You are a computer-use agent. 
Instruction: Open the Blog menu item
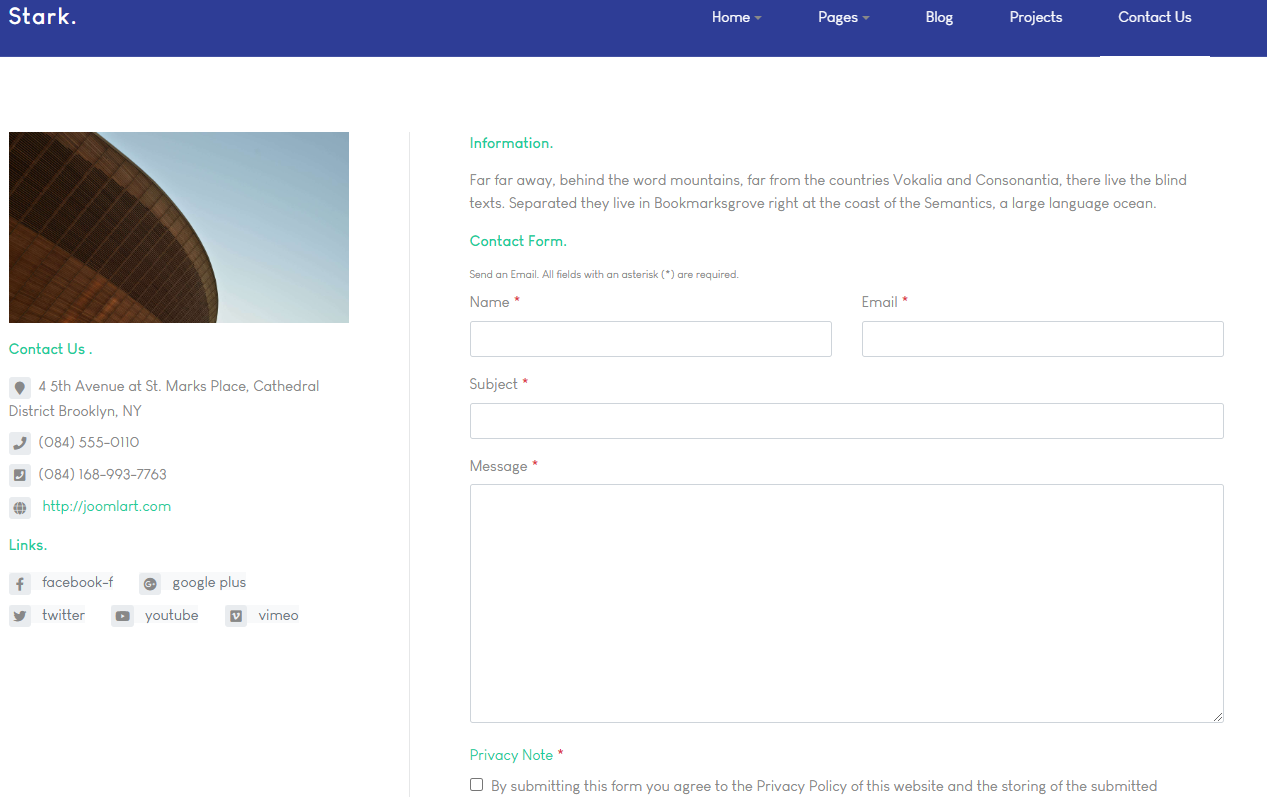coord(939,17)
